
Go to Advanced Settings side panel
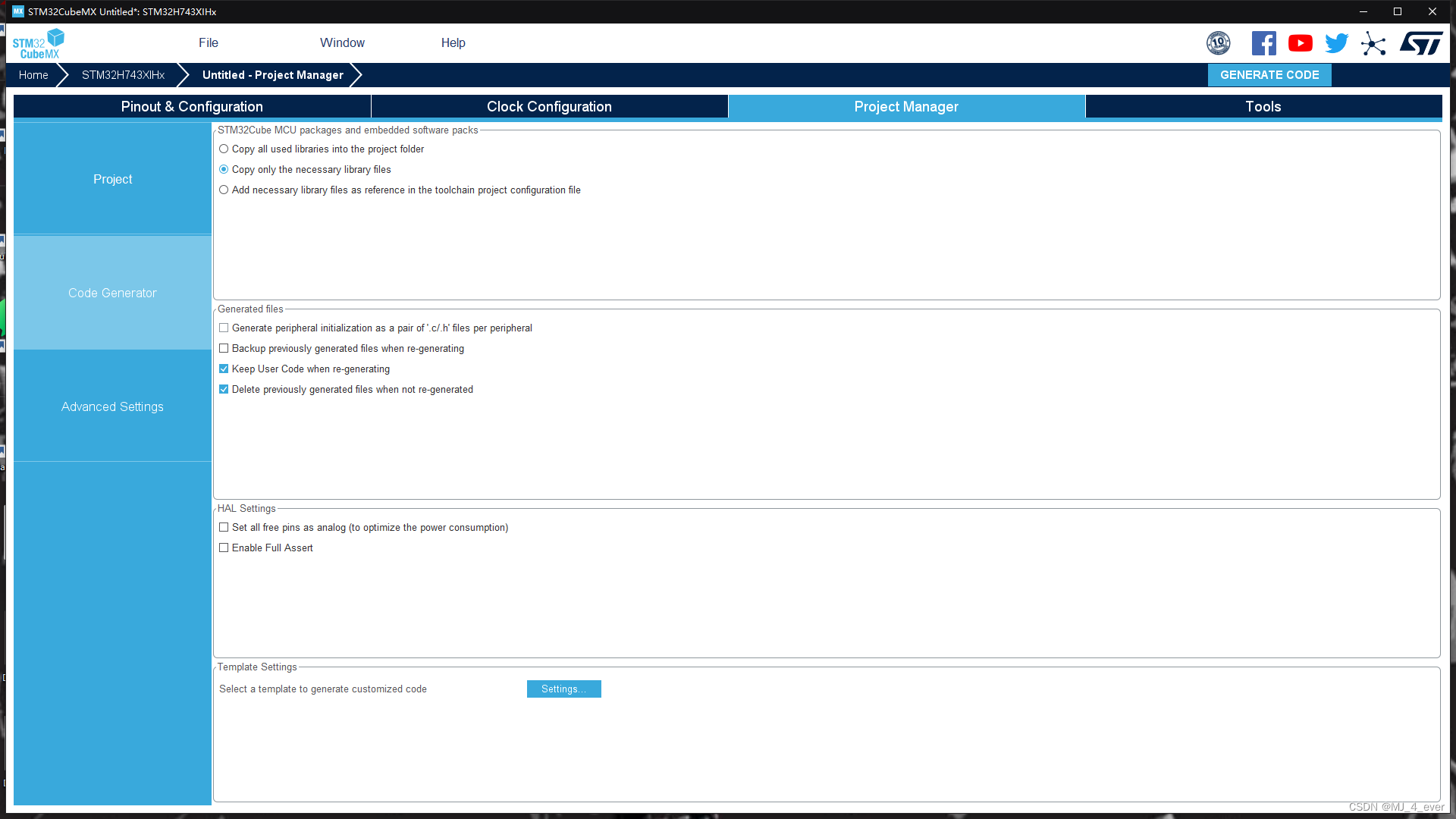[112, 407]
